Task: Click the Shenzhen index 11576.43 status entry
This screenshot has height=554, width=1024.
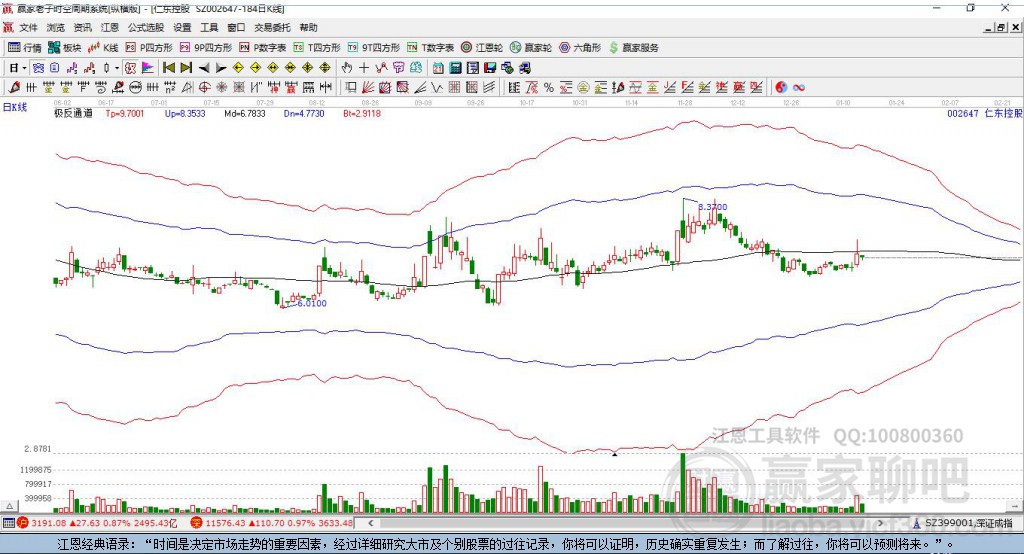Action: click(x=272, y=523)
